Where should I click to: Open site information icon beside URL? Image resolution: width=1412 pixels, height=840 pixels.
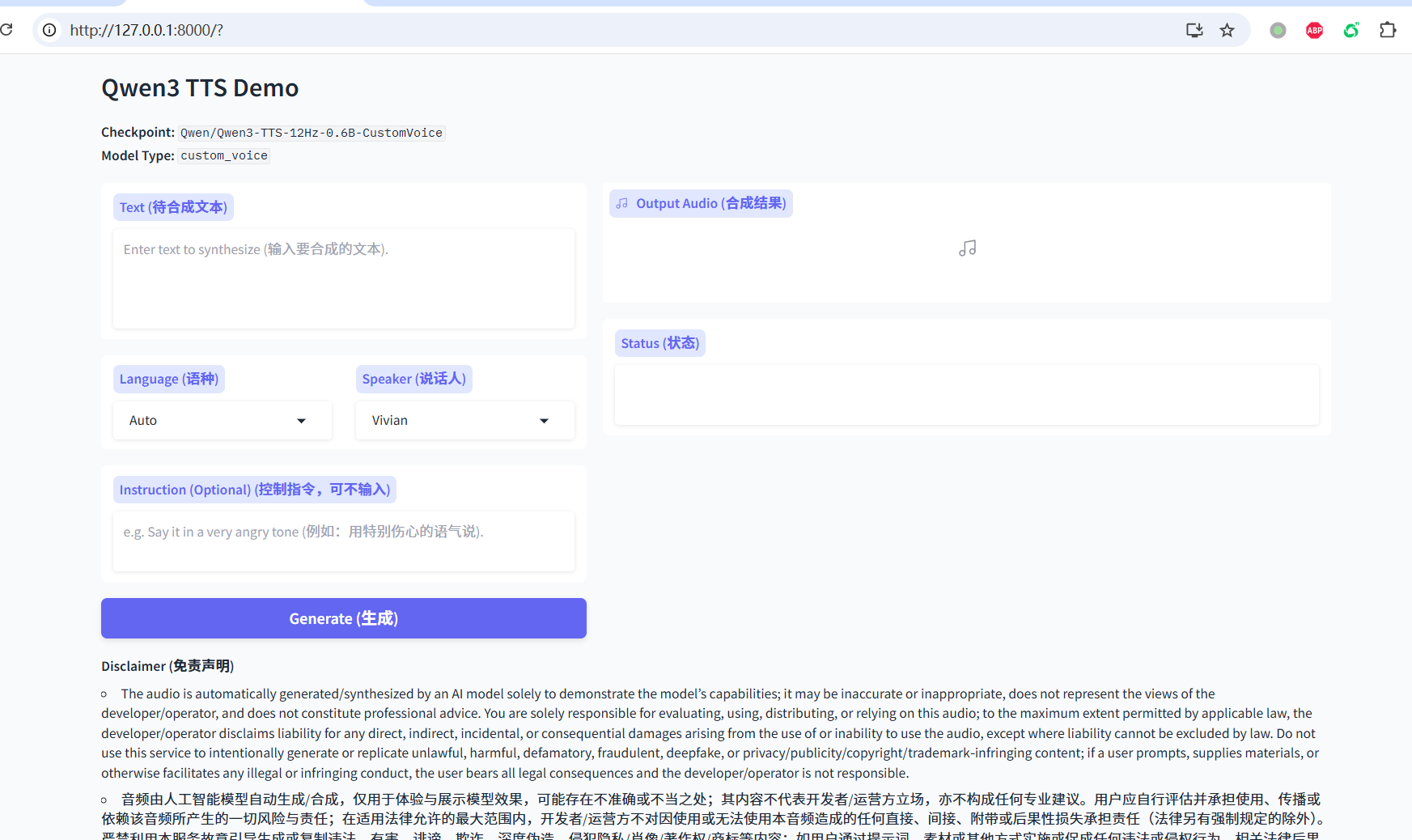pyautogui.click(x=49, y=30)
